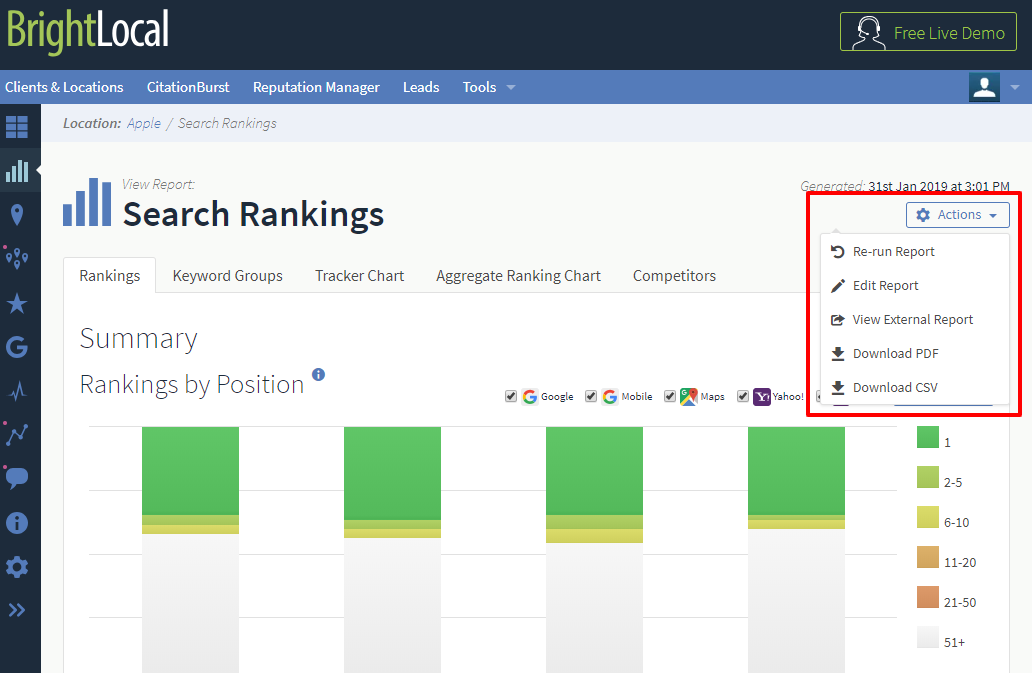Click the last ranking bar in chart

click(796, 549)
